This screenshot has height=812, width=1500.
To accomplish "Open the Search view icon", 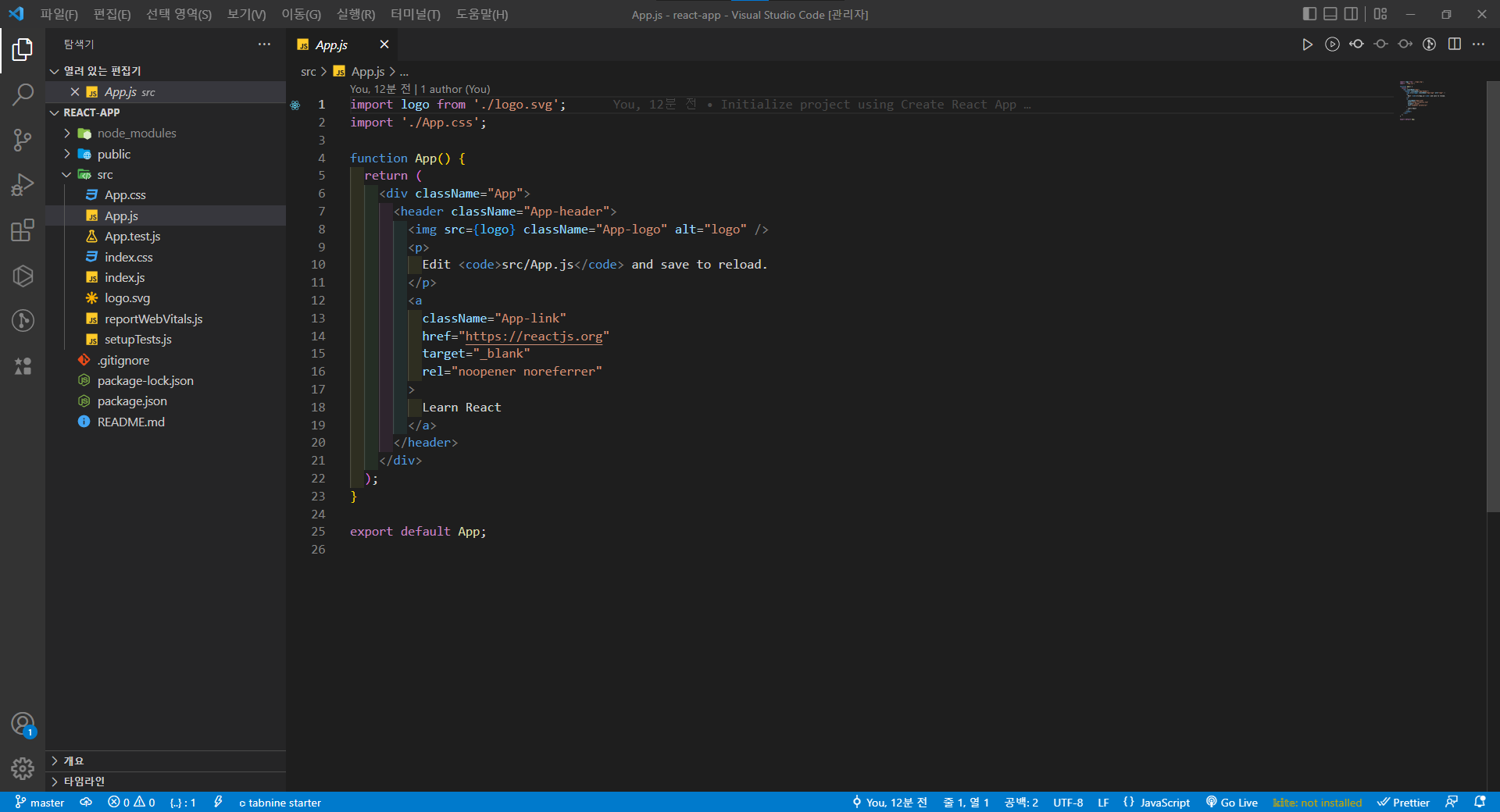I will pos(23,95).
